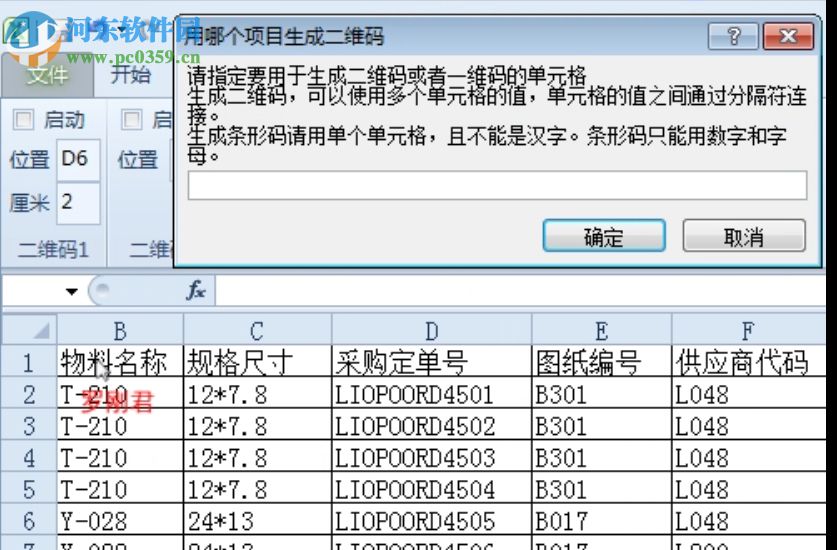Confirm with the 确定 button
837x550 pixels.
pyautogui.click(x=604, y=235)
